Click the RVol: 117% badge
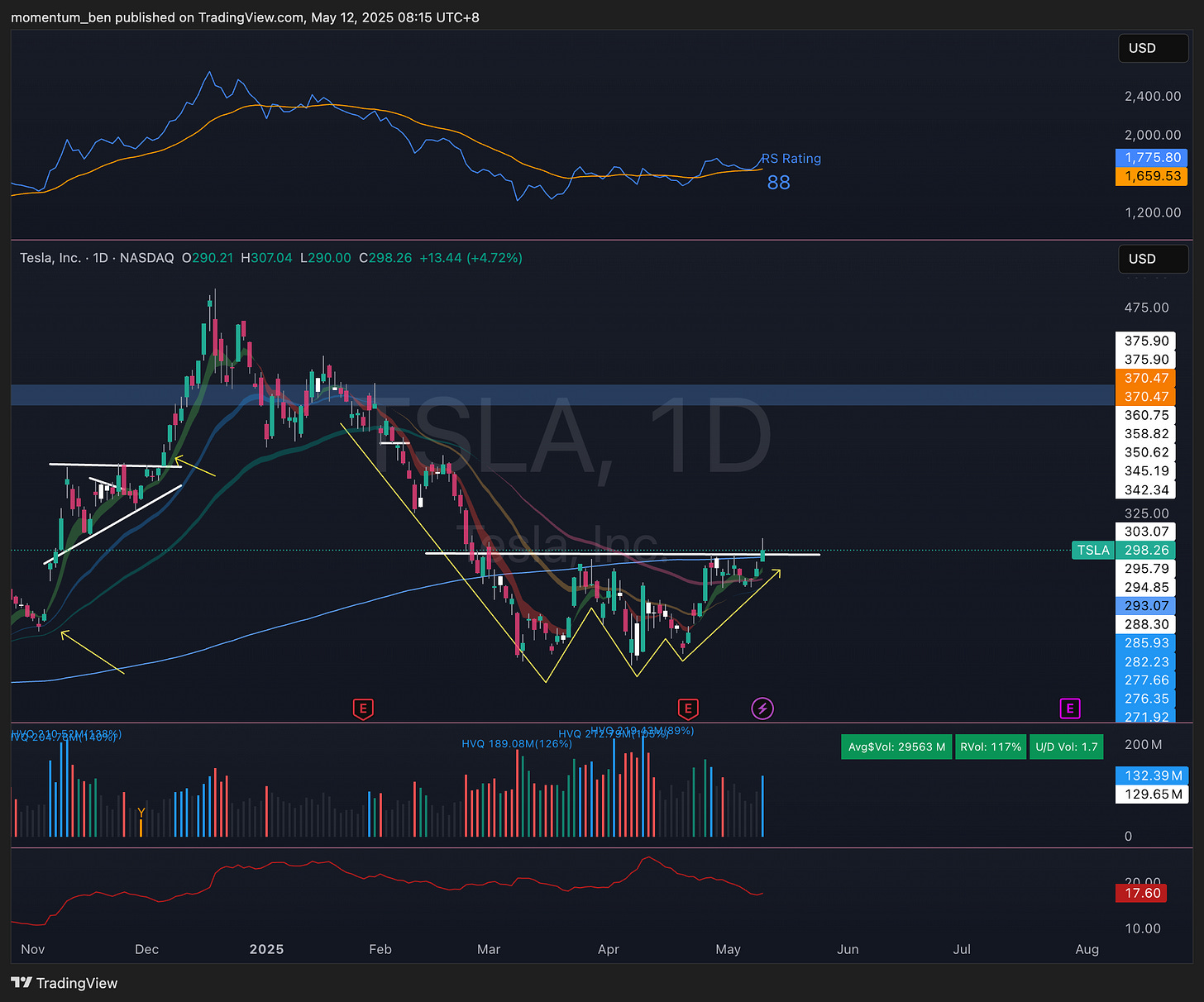 tap(991, 747)
